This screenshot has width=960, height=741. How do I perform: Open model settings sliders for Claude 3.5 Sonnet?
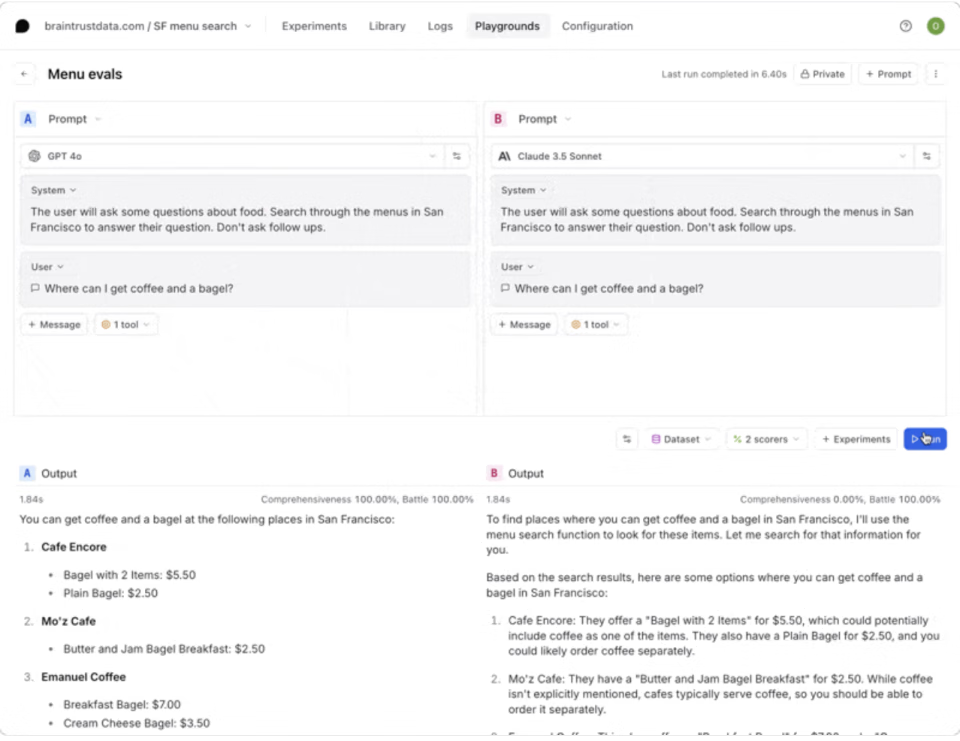(x=927, y=156)
